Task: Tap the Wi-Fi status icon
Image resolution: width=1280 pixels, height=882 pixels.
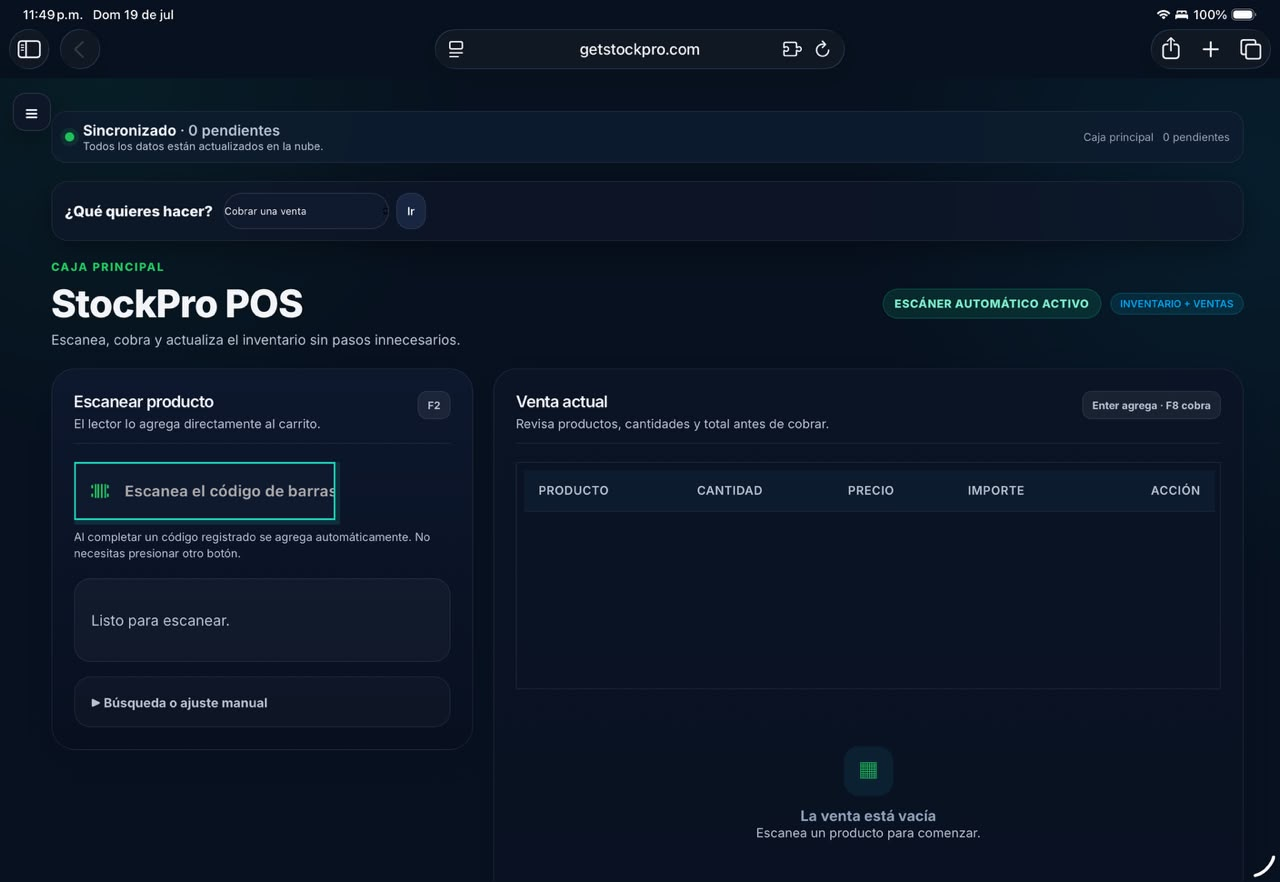Action: pos(1163,15)
